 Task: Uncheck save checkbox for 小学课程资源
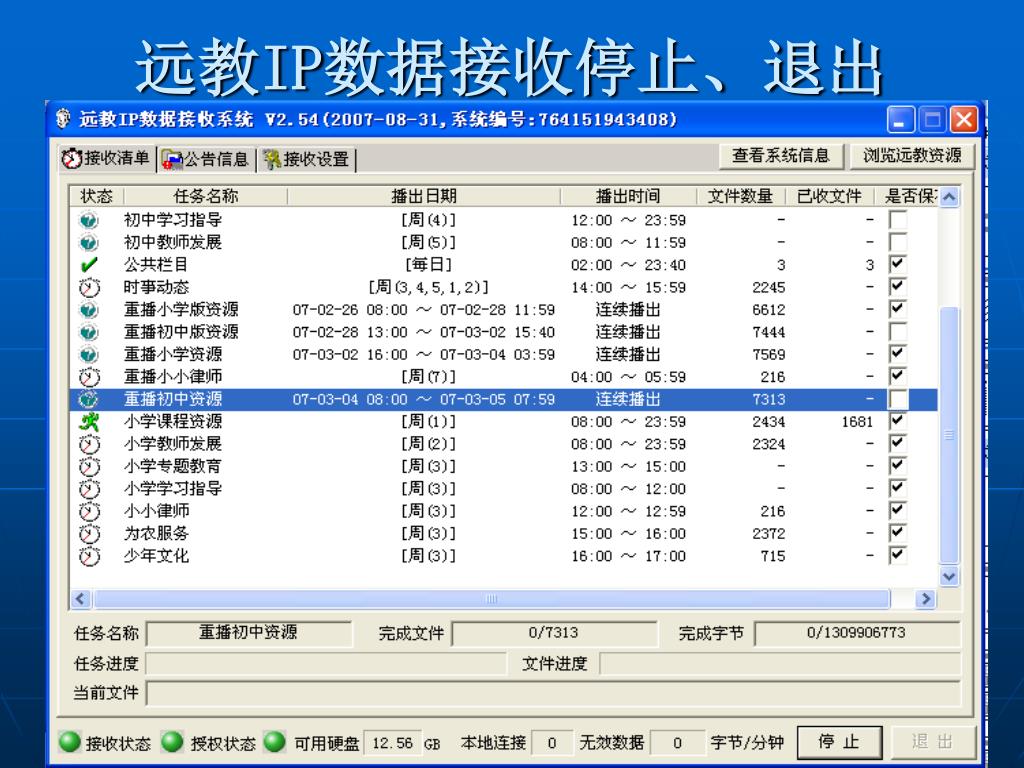(x=898, y=421)
